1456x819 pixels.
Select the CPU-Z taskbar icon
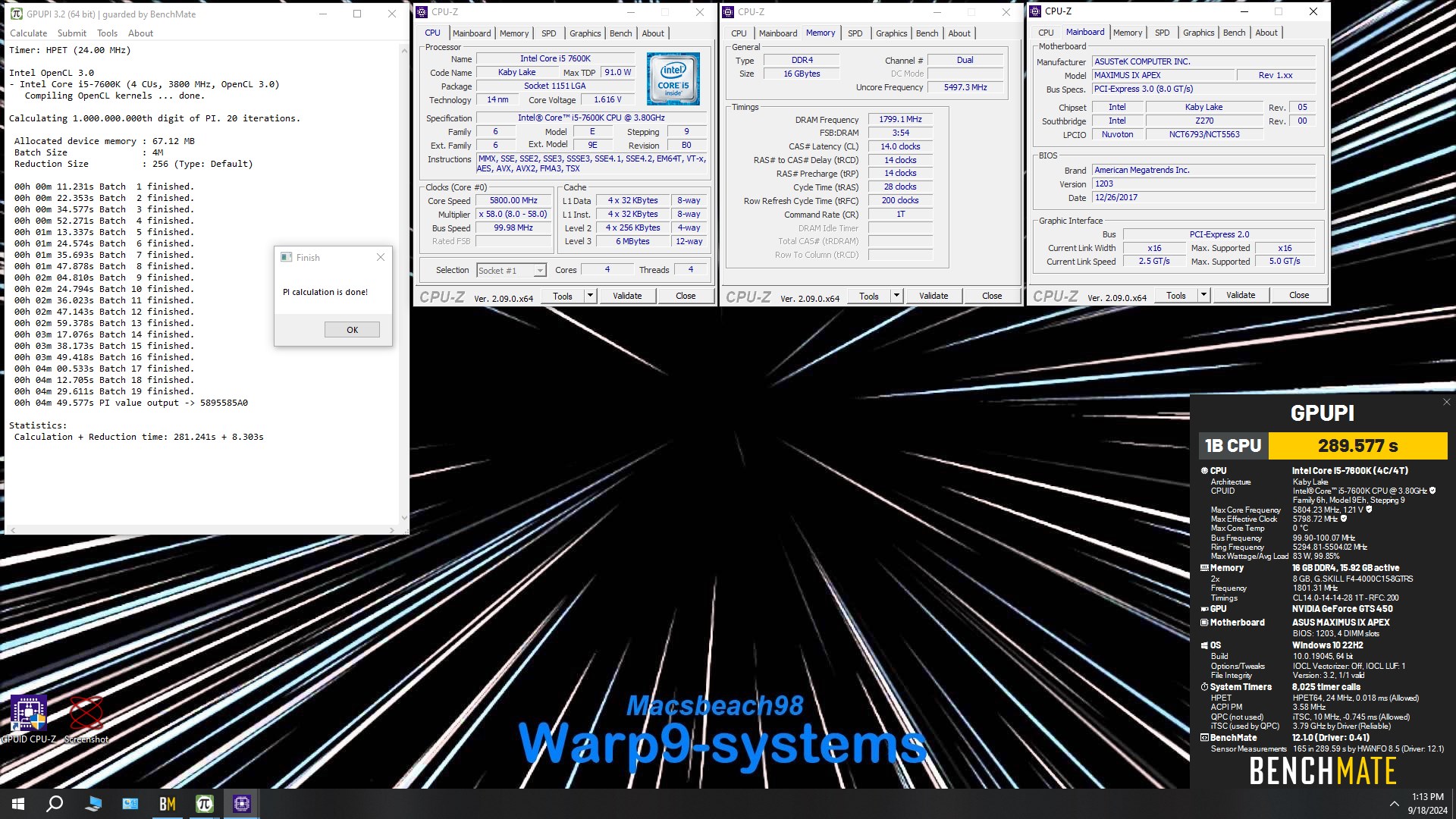point(242,804)
